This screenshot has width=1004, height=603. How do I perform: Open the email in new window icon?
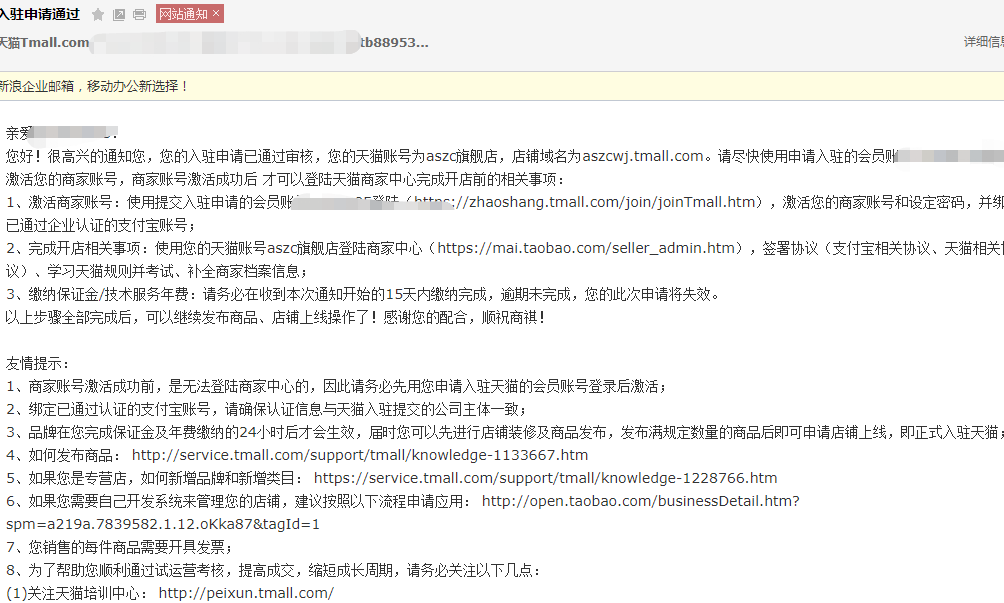[118, 15]
